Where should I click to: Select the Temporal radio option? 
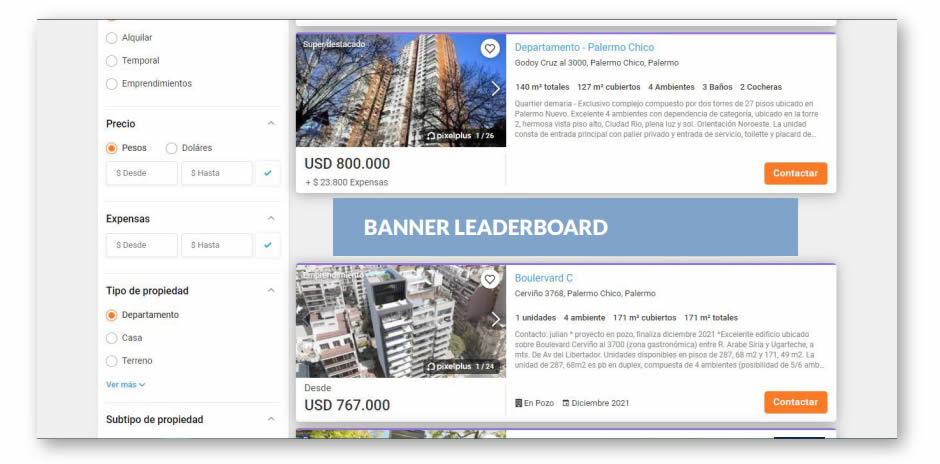pyautogui.click(x=112, y=61)
